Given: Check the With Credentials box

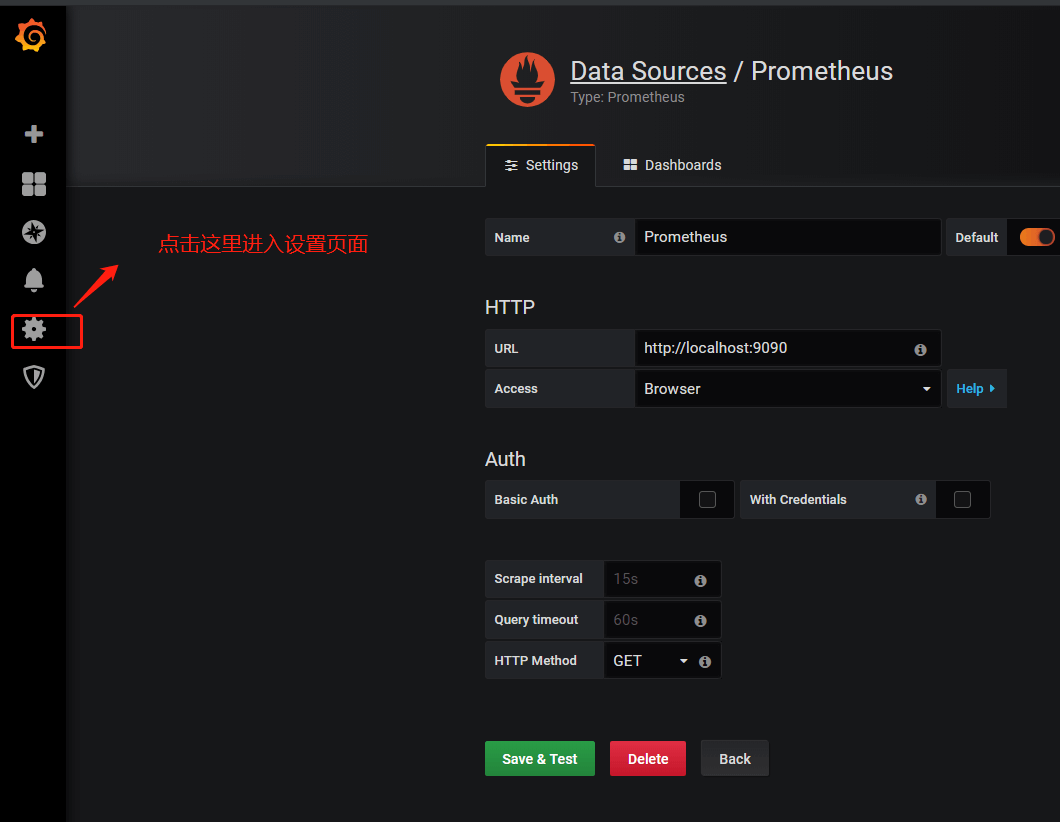Looking at the screenshot, I should [x=963, y=499].
